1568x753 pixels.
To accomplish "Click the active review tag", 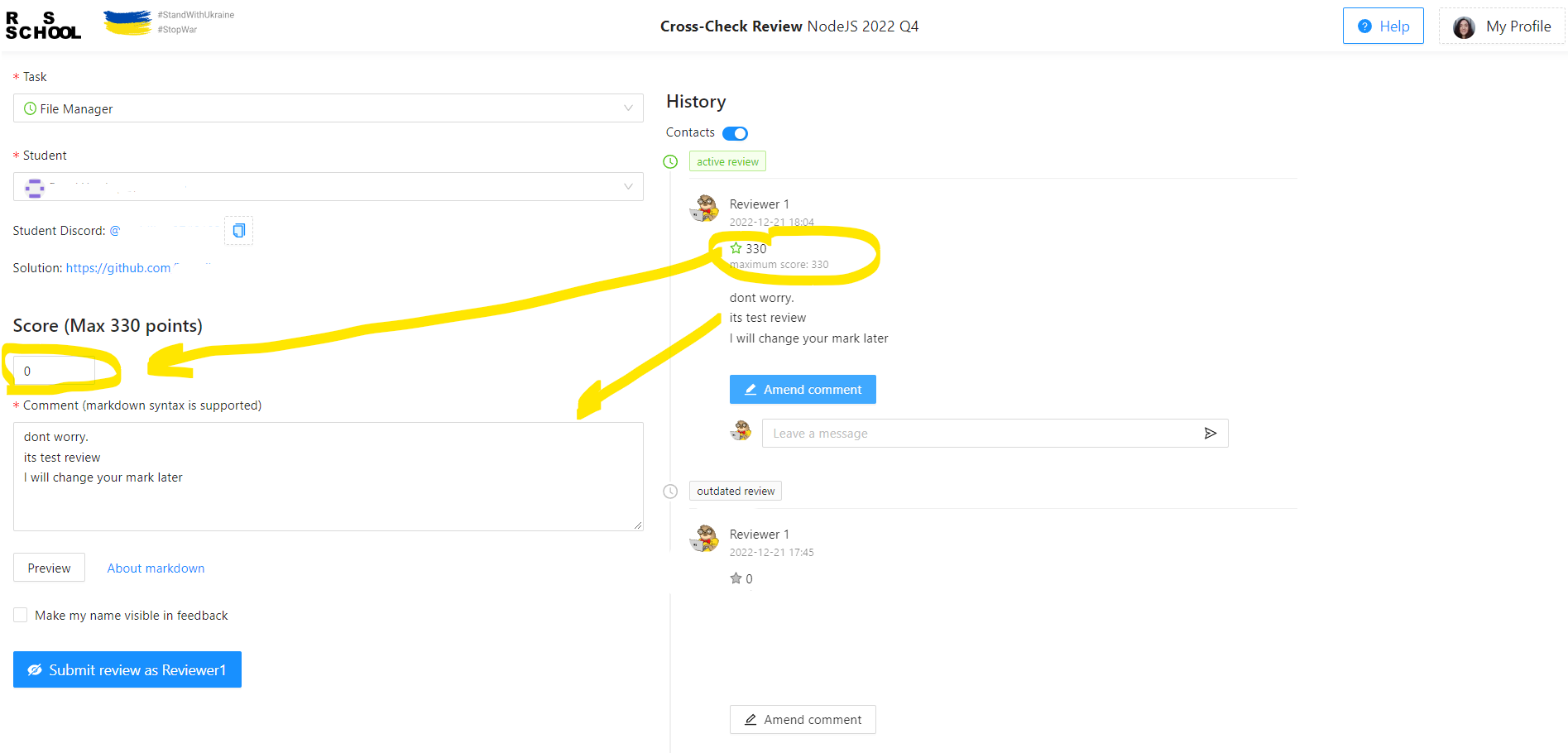I will (727, 161).
